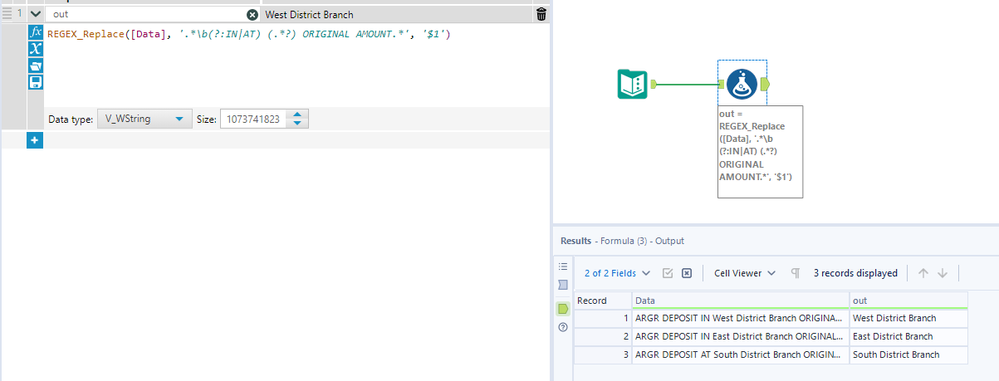999x381 pixels.
Task: Select record number 1 row cell
Action: pyautogui.click(x=603, y=318)
